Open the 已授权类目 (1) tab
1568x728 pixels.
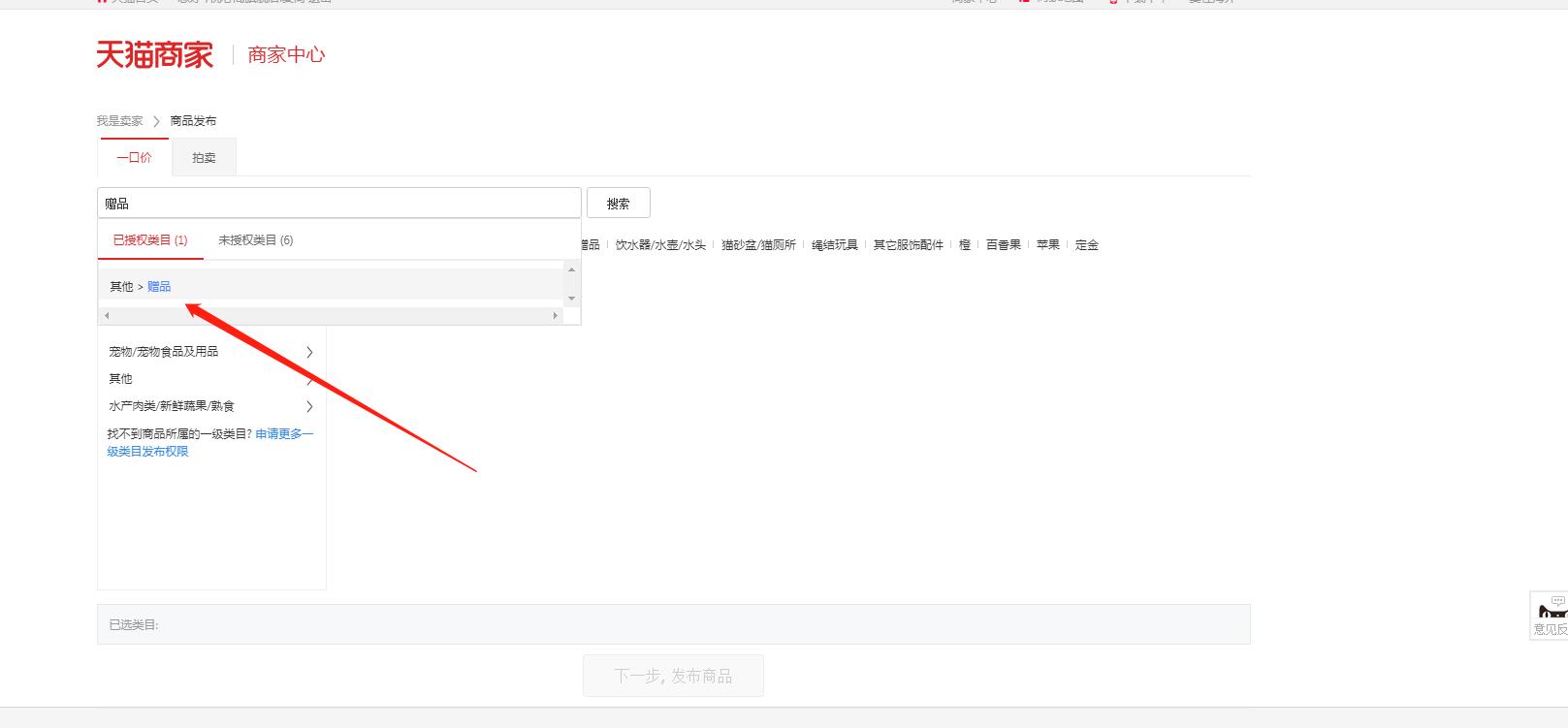150,240
